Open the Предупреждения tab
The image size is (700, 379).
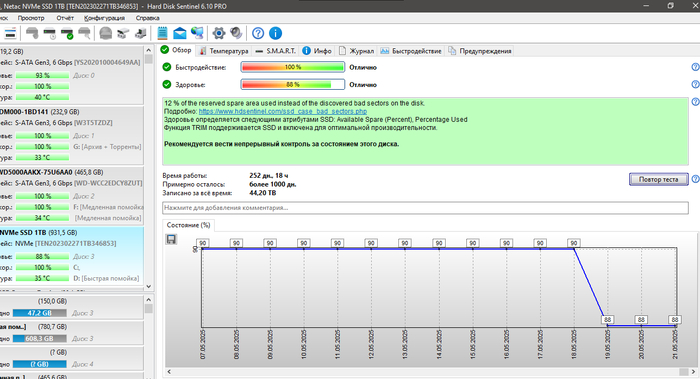[x=479, y=51]
